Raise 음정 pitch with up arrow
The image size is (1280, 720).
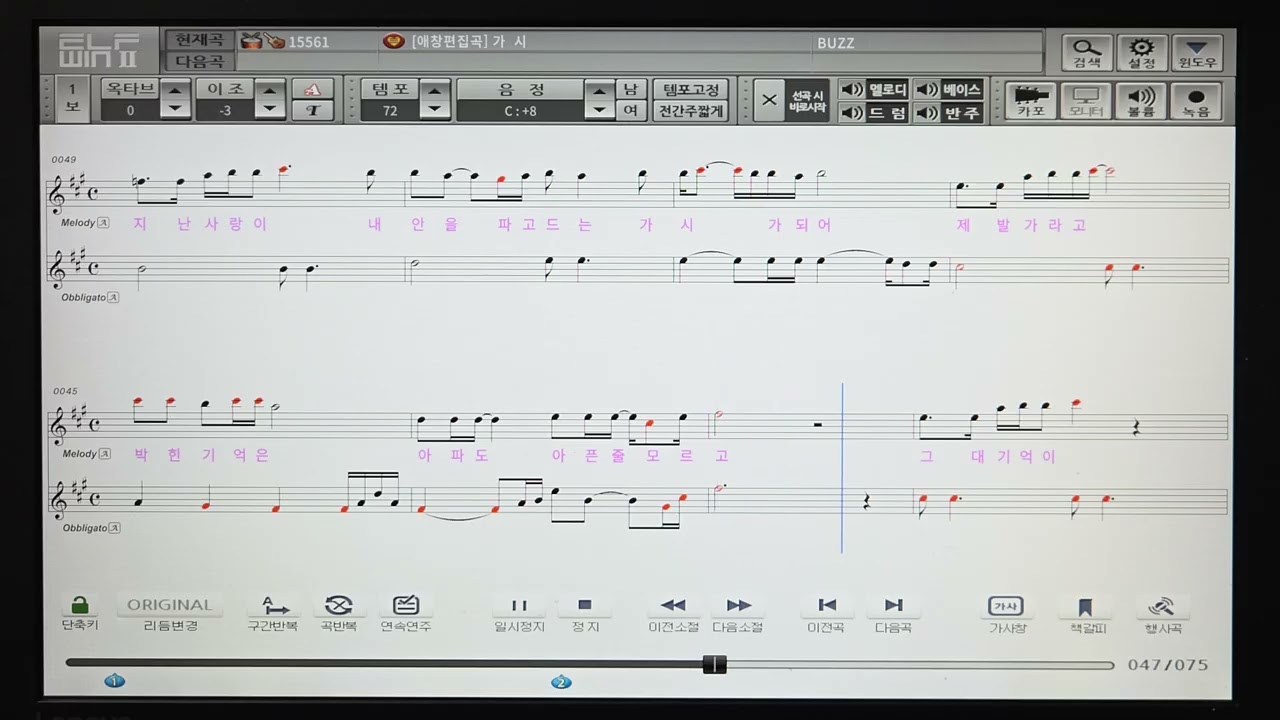[598, 90]
